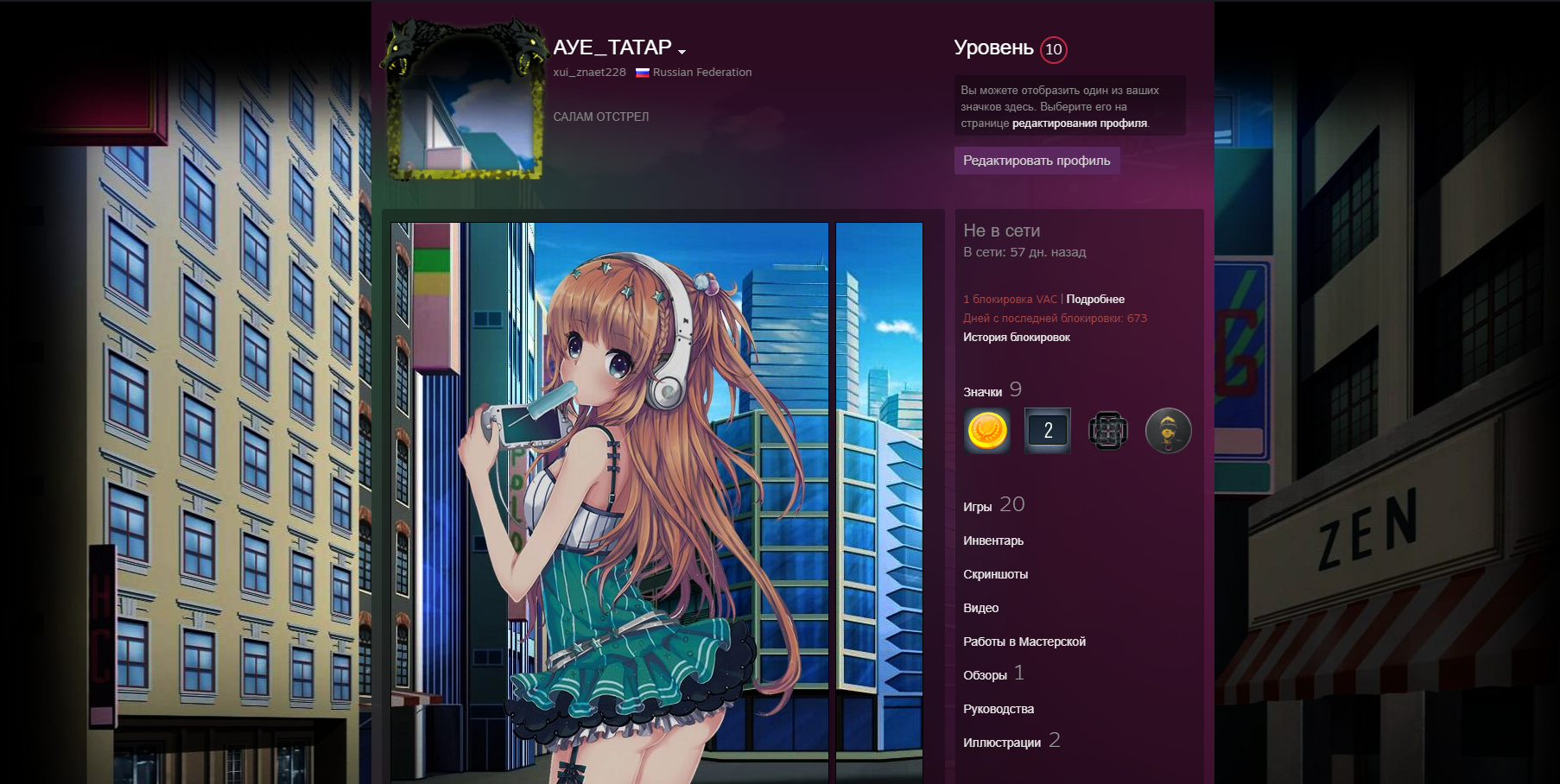This screenshot has height=784, width=1560.
Task: Open the редактирования профиля link
Action: [1079, 123]
